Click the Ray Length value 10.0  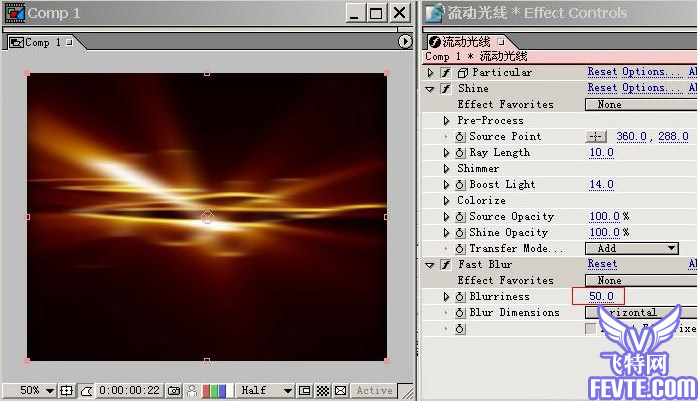[x=601, y=153]
